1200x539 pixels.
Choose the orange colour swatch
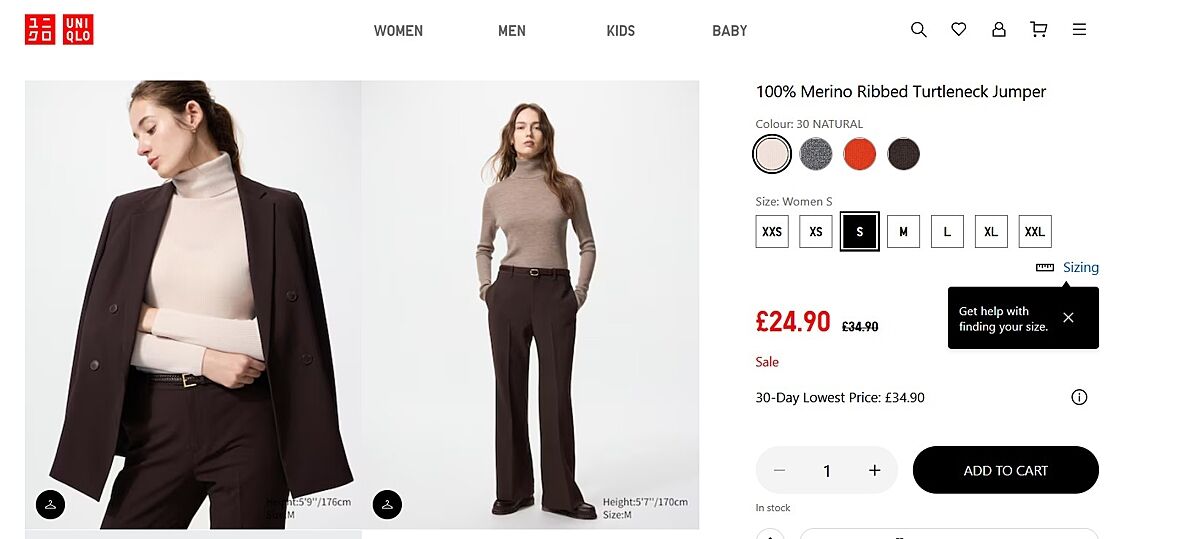pyautogui.click(x=859, y=154)
